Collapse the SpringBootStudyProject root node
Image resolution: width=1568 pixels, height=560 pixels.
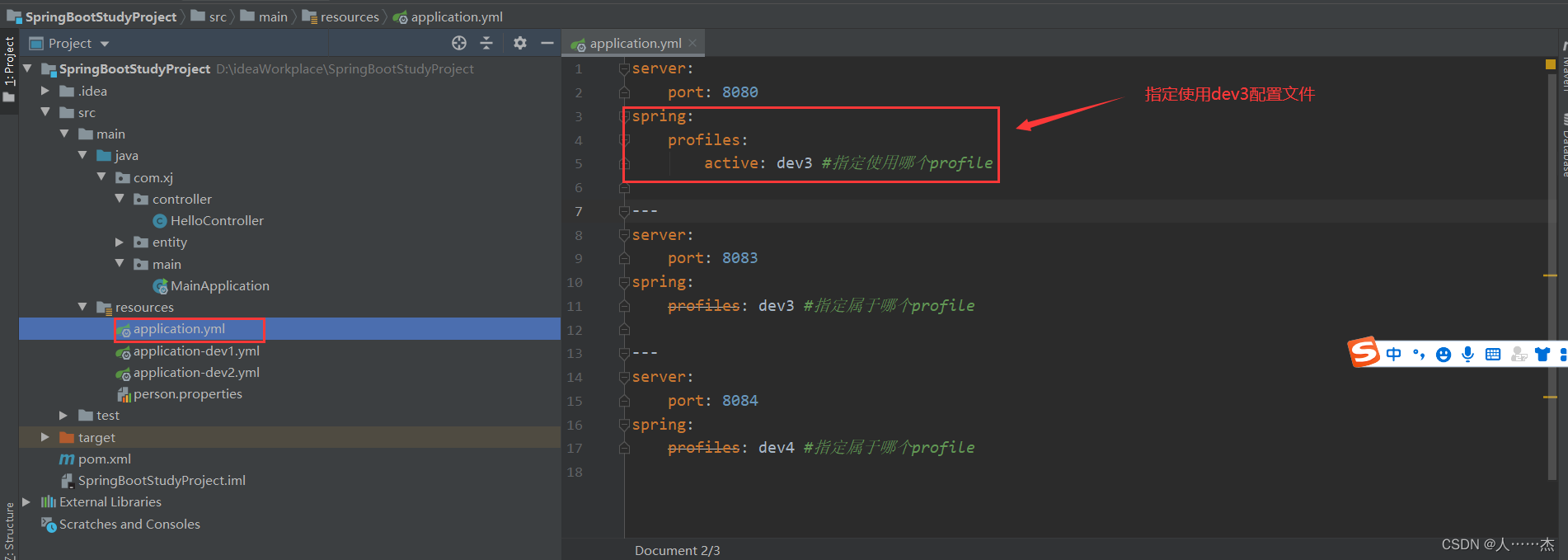click(28, 68)
